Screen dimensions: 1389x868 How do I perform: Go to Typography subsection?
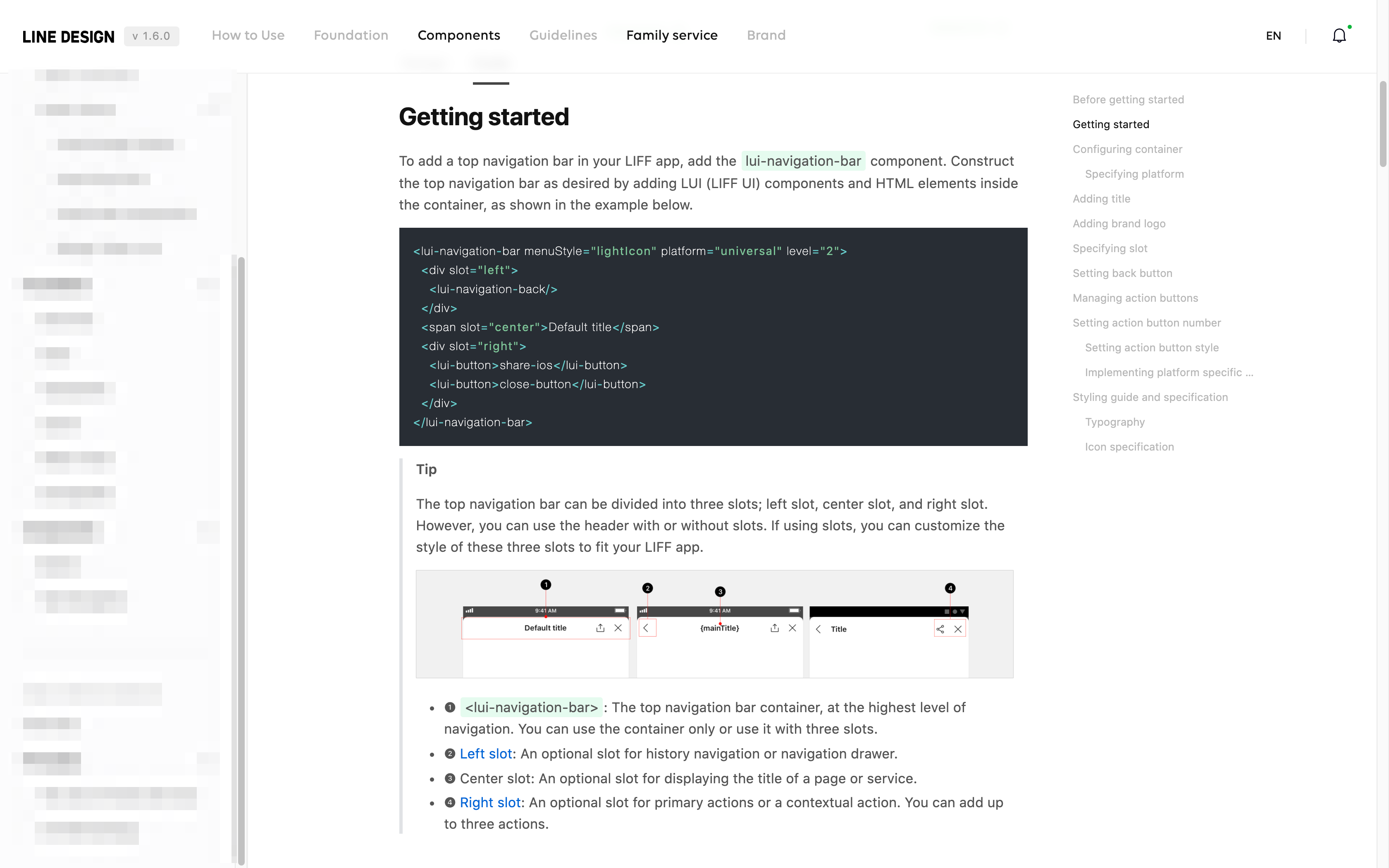point(1115,422)
